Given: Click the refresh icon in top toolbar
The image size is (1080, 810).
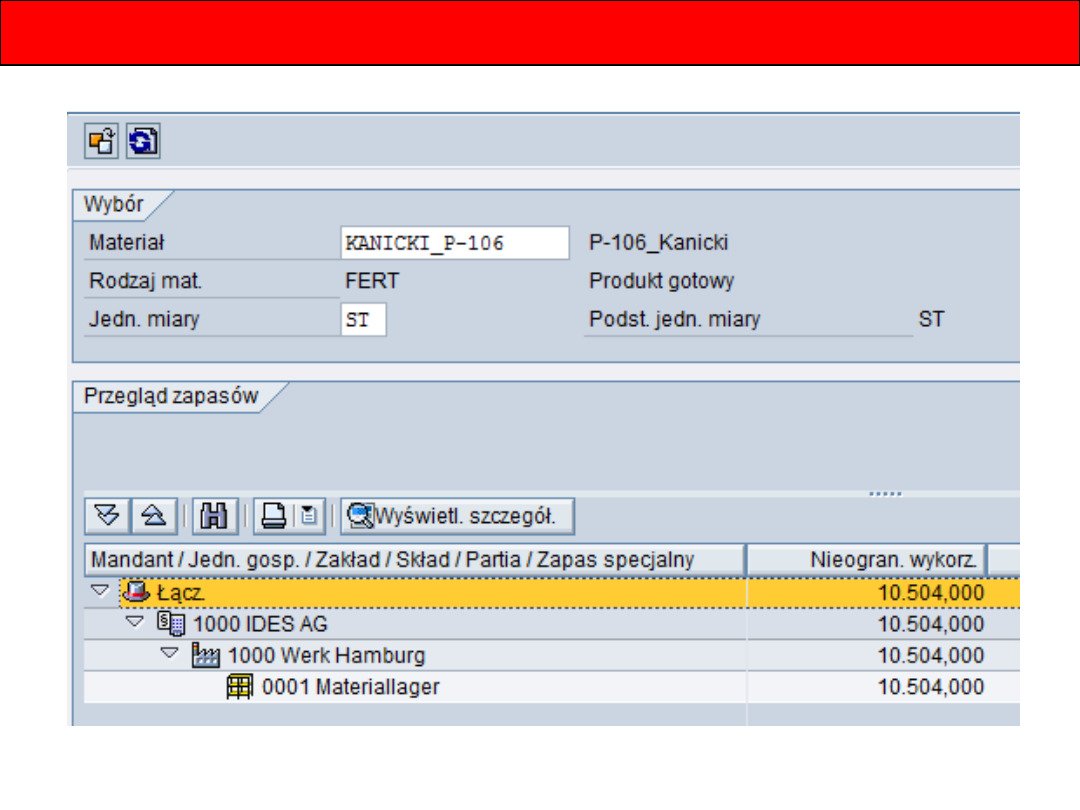Looking at the screenshot, I should pyautogui.click(x=144, y=141).
